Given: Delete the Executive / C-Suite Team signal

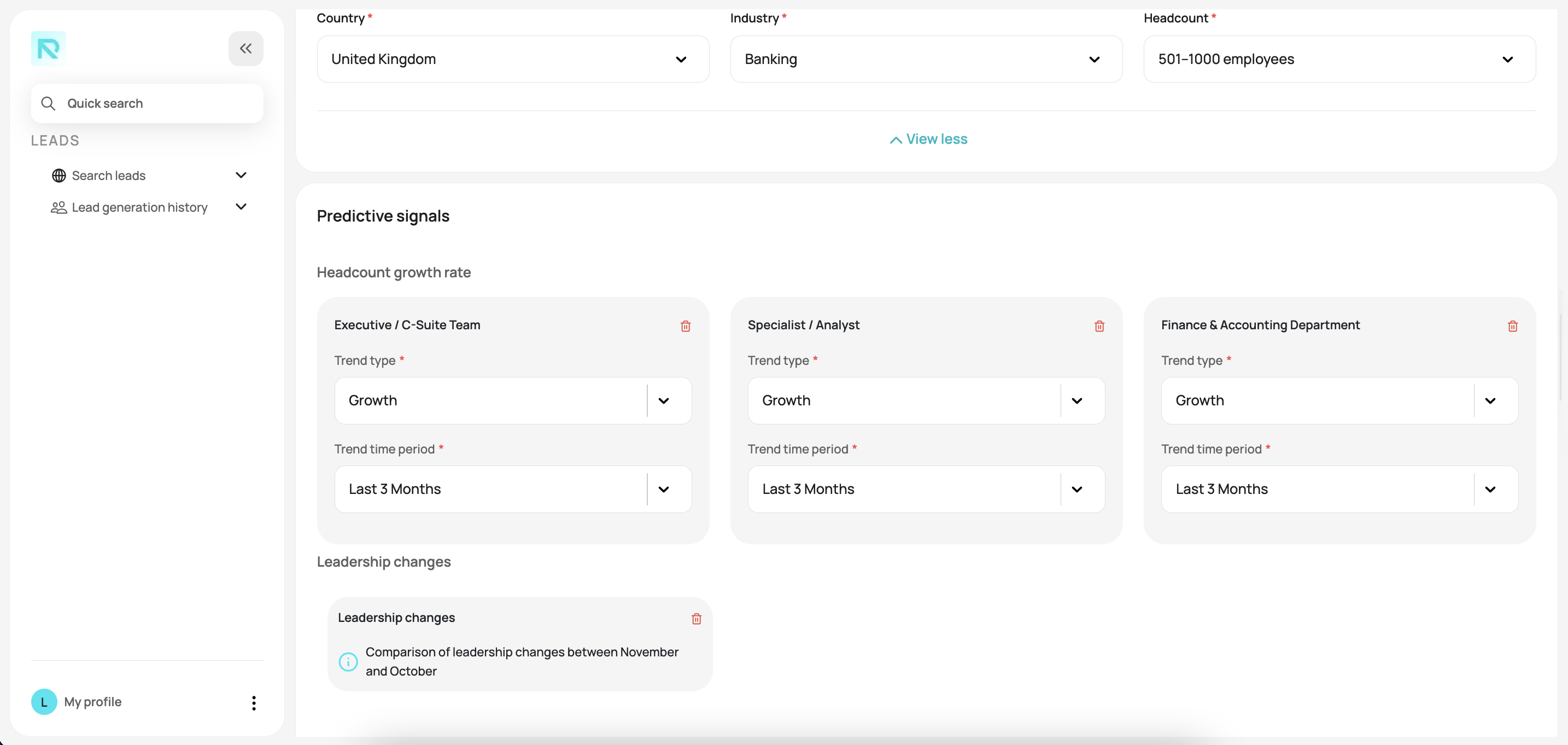Looking at the screenshot, I should click(686, 326).
